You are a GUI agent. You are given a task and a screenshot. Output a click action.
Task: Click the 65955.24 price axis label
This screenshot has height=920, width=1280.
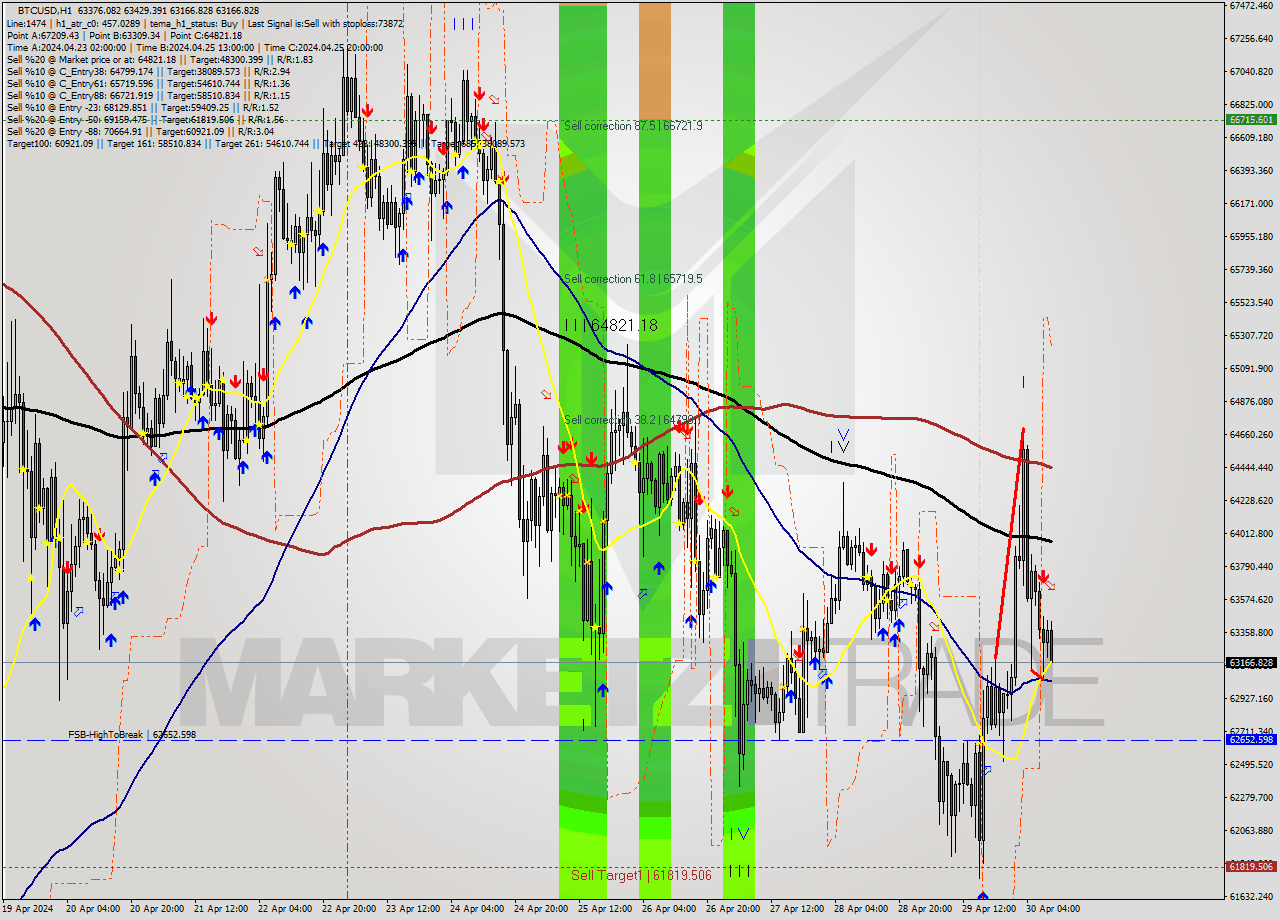1251,236
